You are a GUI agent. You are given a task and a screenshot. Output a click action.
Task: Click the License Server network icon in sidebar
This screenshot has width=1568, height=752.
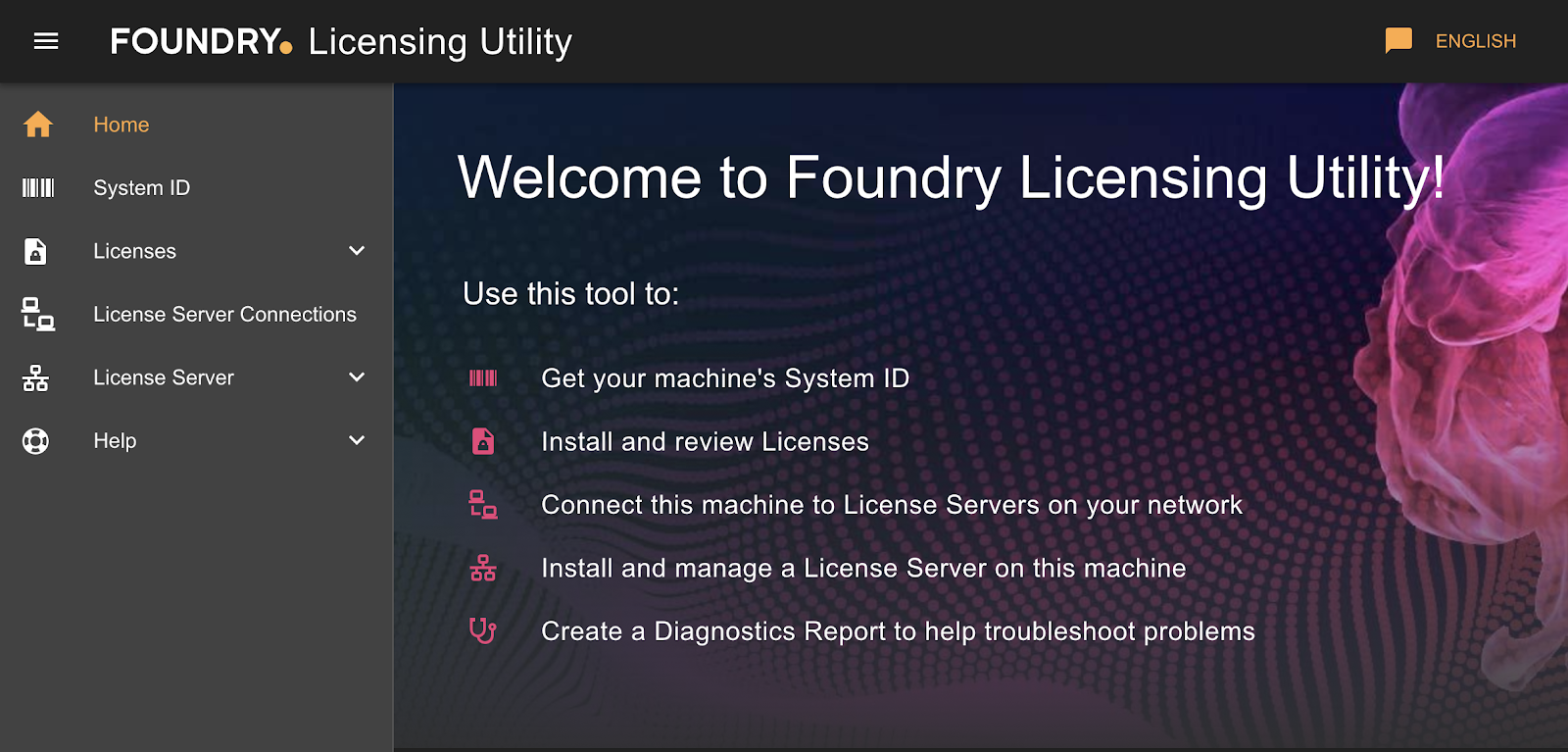pyautogui.click(x=36, y=378)
